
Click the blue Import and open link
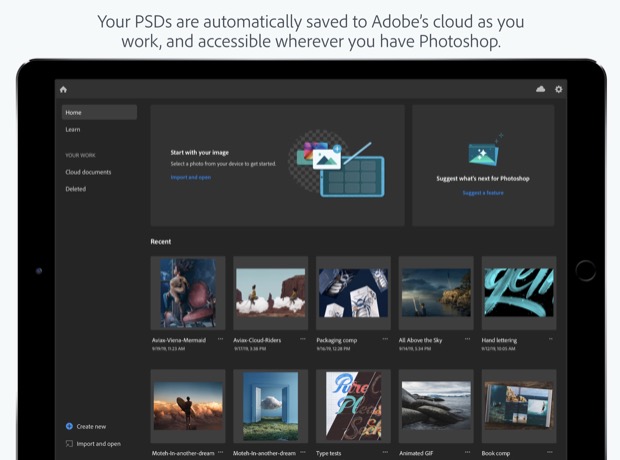click(x=191, y=178)
